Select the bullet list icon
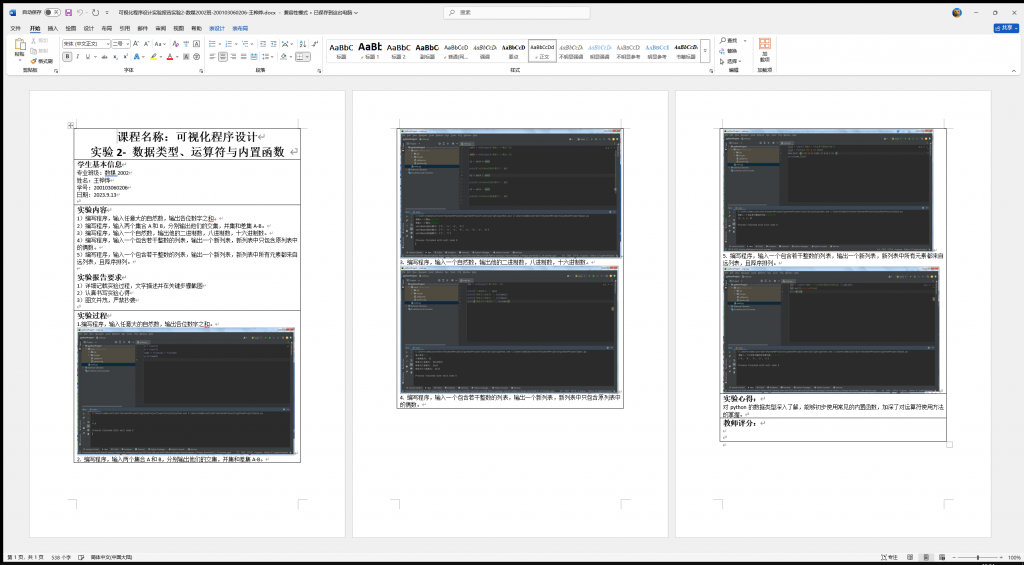The height and width of the screenshot is (565, 1024). [212, 45]
